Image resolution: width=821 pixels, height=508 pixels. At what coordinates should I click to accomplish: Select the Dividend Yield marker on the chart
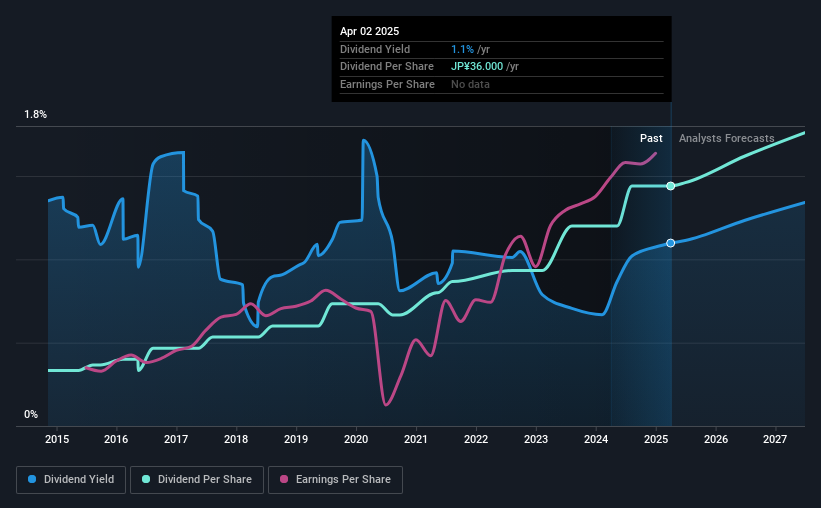click(671, 243)
